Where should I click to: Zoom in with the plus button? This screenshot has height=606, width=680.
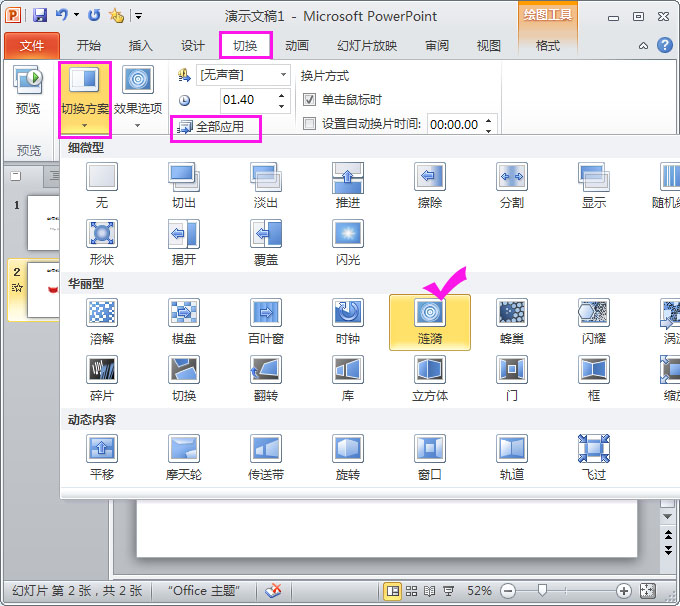(x=623, y=590)
